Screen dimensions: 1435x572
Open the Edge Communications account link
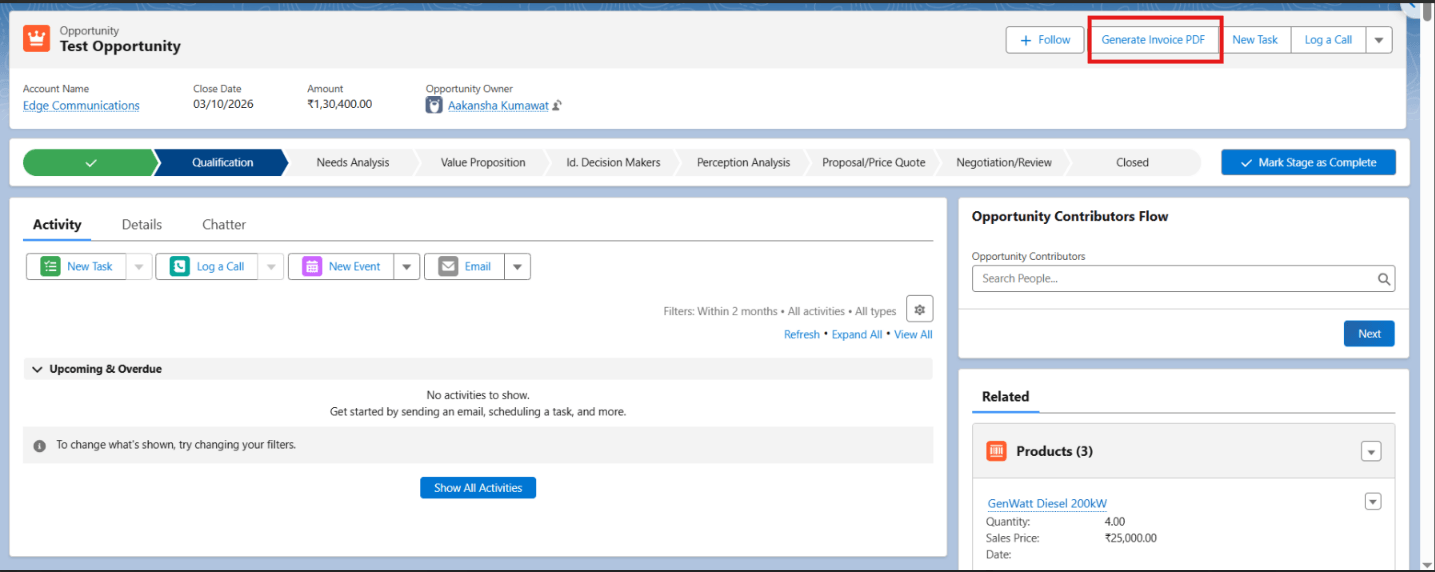tap(81, 105)
